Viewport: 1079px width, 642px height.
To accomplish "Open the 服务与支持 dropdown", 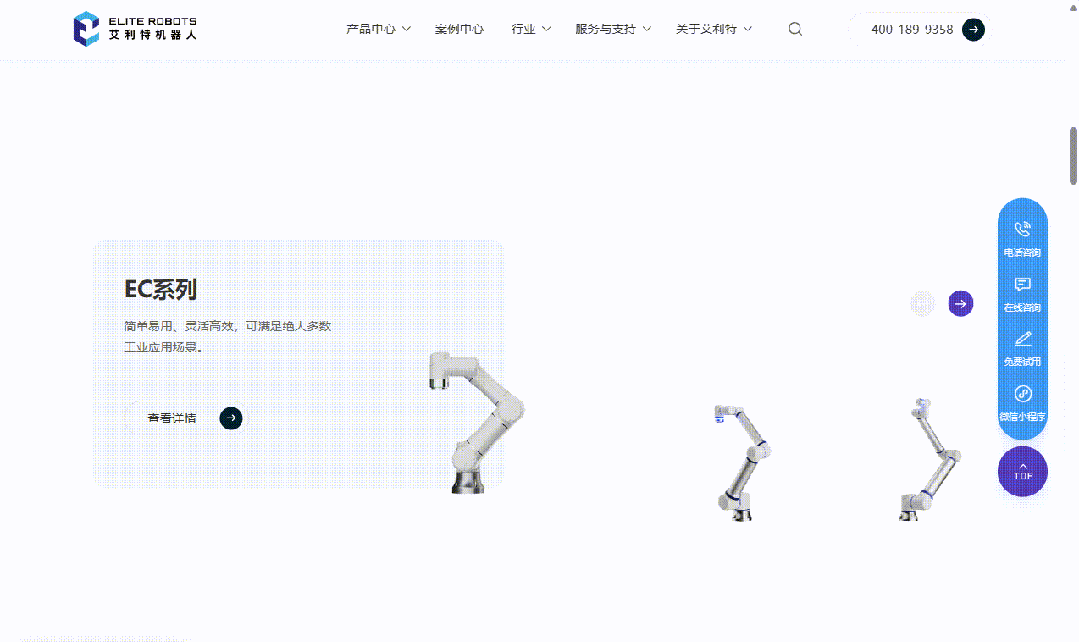I will 604,29.
